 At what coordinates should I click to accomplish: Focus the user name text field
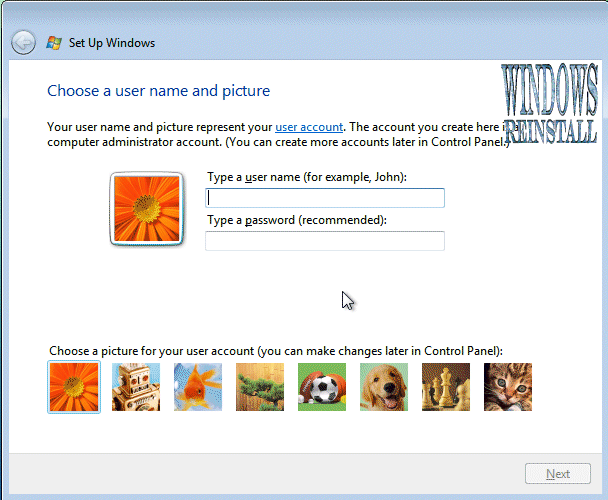tap(325, 198)
